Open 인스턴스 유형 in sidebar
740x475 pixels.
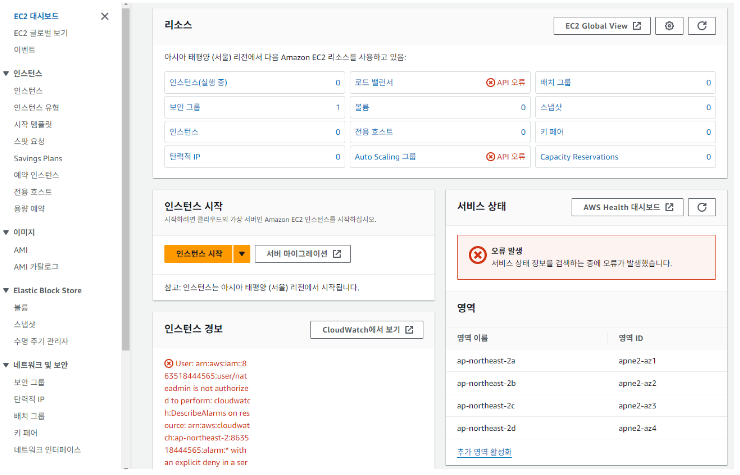pyautogui.click(x=36, y=108)
